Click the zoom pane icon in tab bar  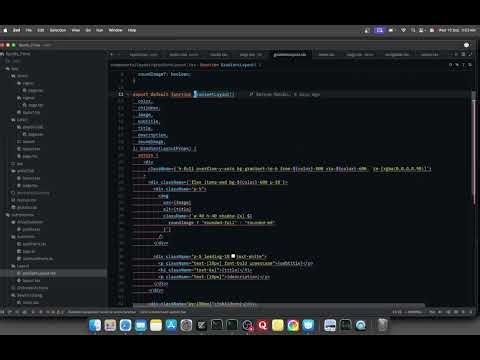pos(470,54)
